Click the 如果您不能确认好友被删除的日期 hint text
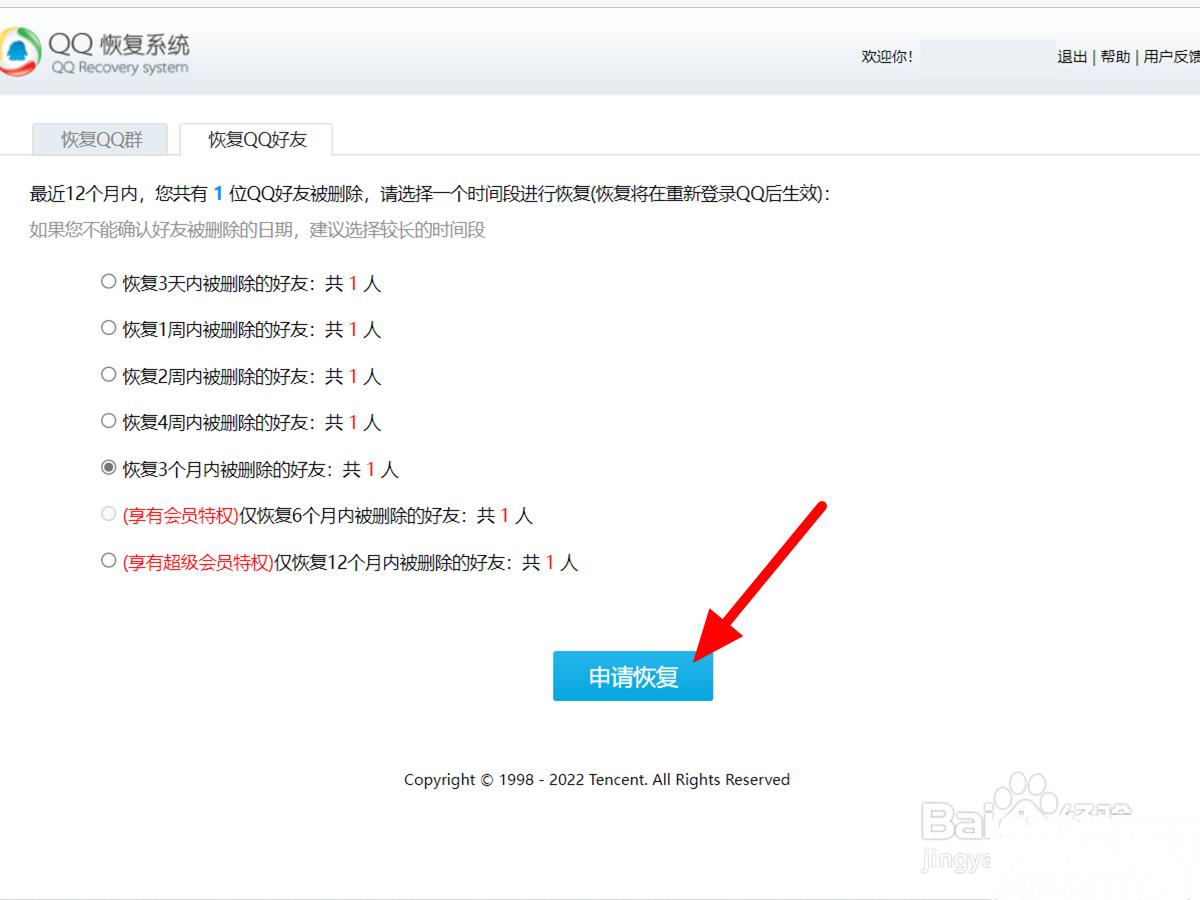The height and width of the screenshot is (900, 1200). pos(257,230)
